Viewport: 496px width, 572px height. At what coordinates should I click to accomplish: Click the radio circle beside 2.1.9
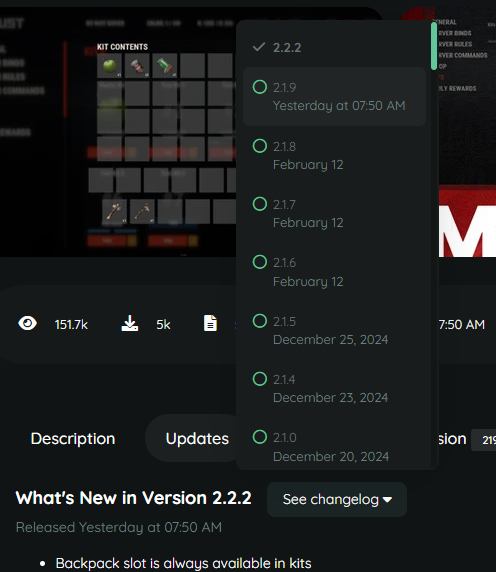pyautogui.click(x=260, y=87)
